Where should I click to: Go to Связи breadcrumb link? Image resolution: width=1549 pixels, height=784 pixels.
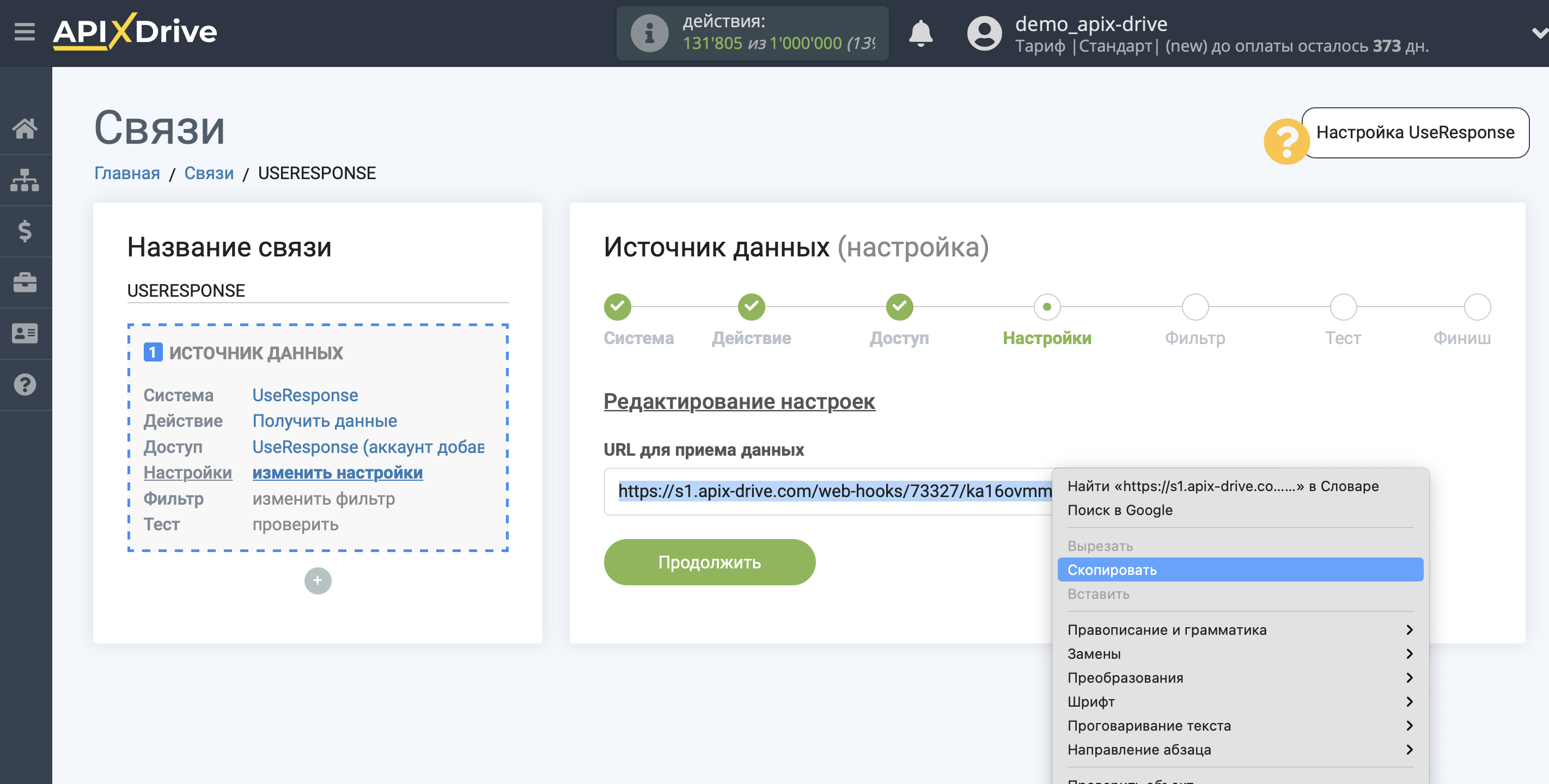coord(209,173)
